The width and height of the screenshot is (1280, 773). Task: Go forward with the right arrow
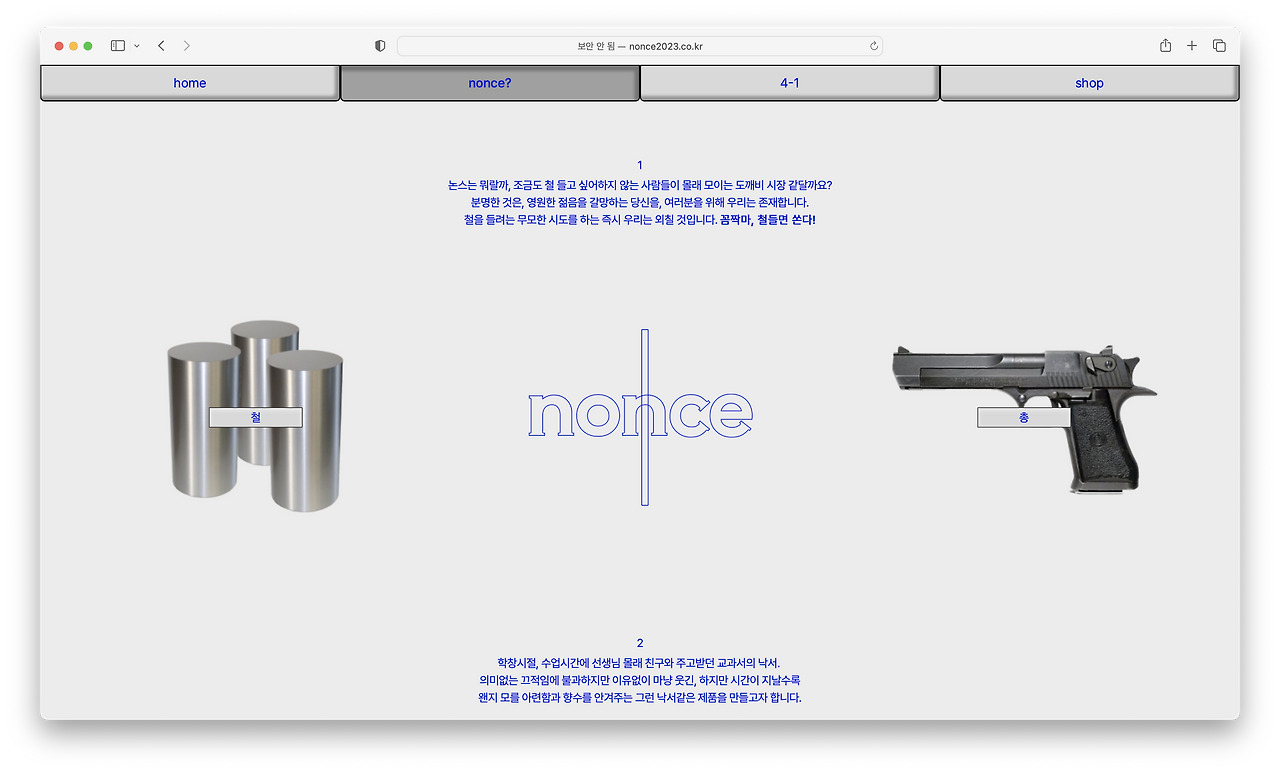click(x=187, y=46)
